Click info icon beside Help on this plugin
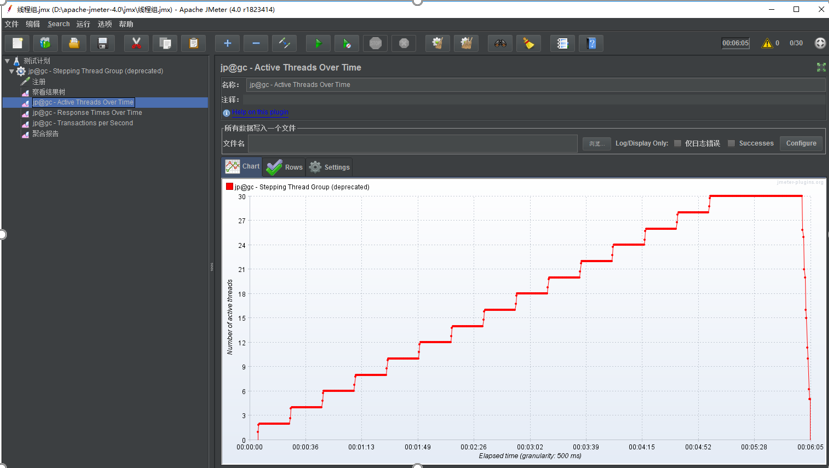The width and height of the screenshot is (829, 468). [226, 113]
